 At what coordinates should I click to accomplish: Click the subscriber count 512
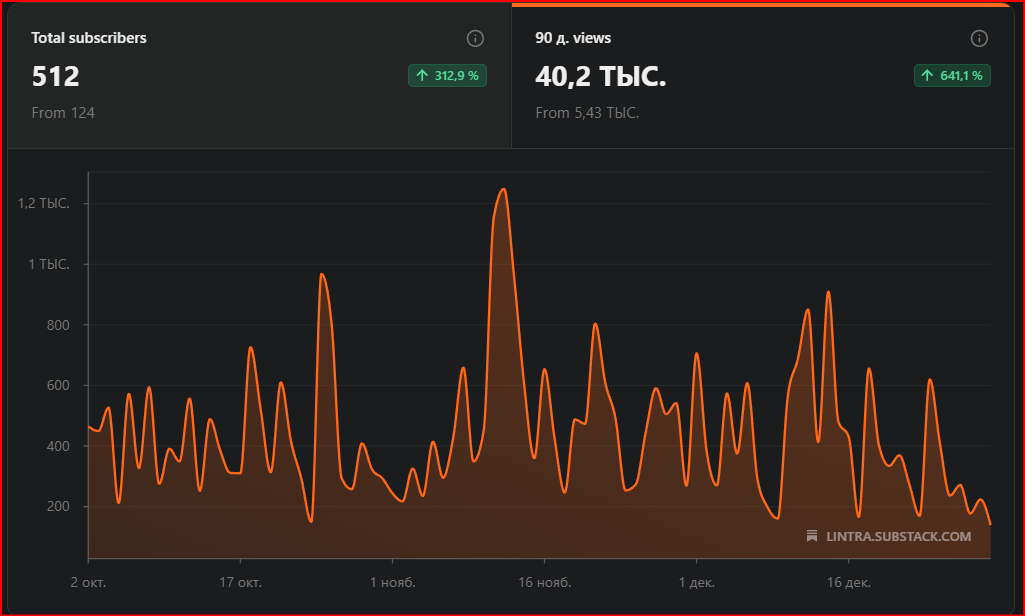[x=54, y=76]
